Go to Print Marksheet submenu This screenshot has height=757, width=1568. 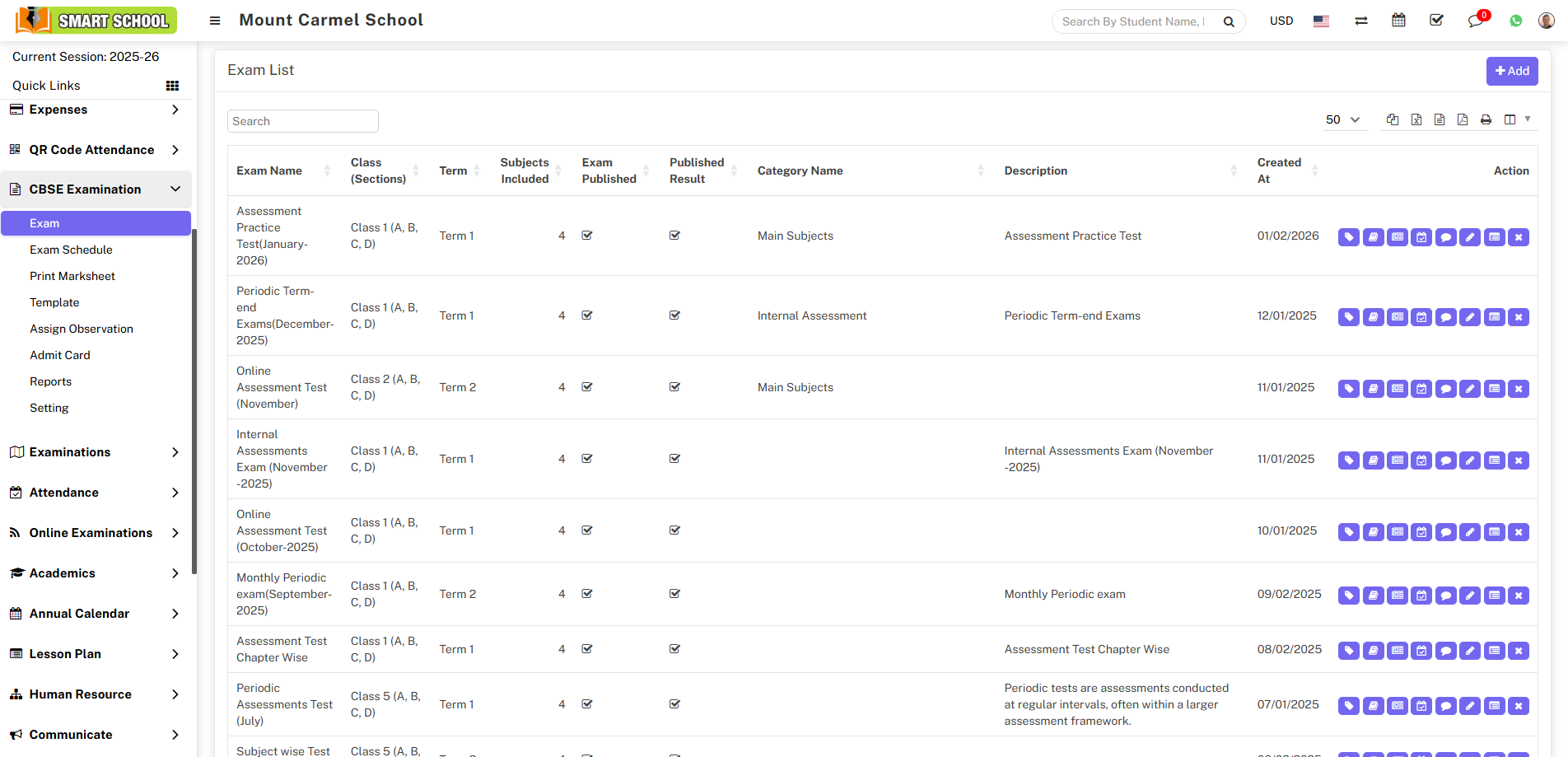click(x=72, y=276)
